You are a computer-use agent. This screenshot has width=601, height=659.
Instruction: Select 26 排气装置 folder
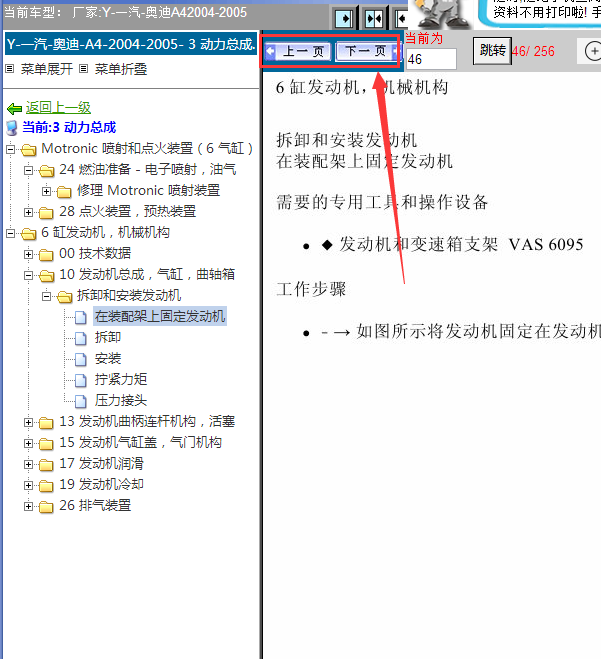pyautogui.click(x=95, y=506)
